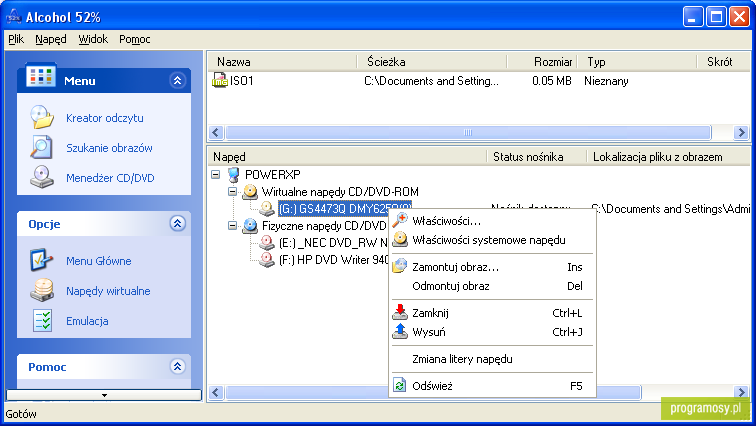
Task: Open the Emulacja options link
Action: pos(87,321)
